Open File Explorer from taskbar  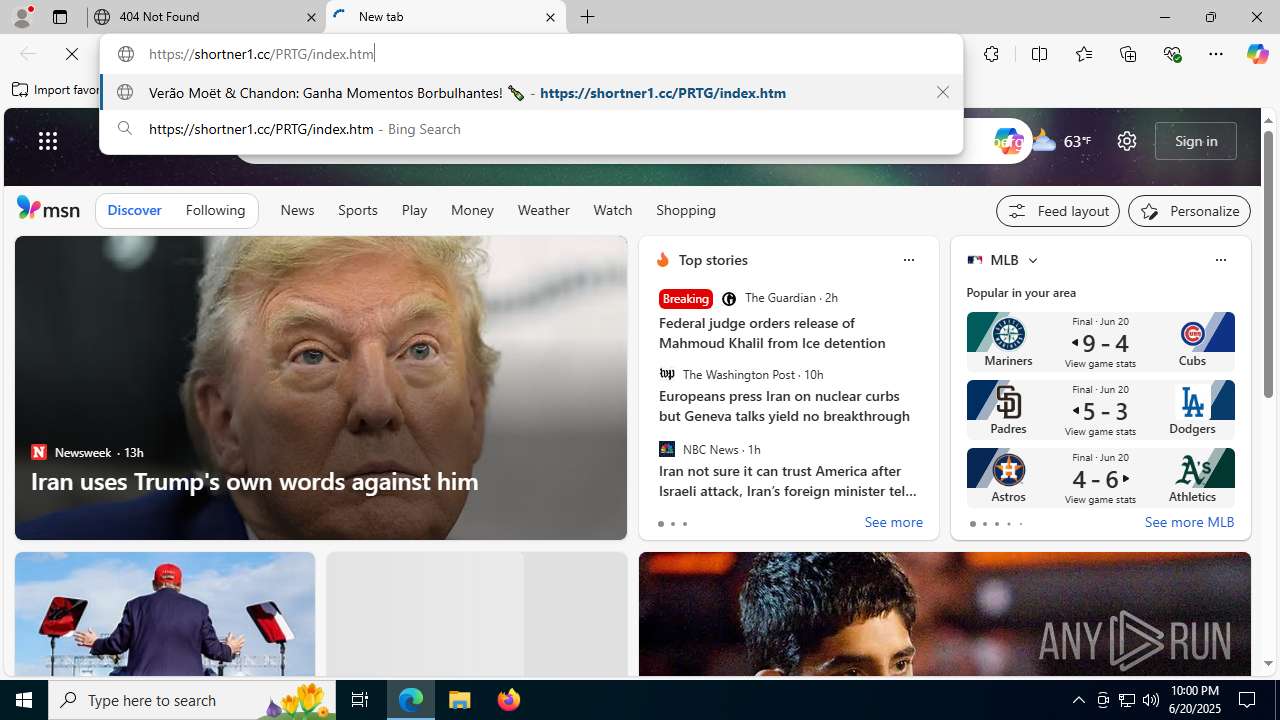click(x=460, y=700)
